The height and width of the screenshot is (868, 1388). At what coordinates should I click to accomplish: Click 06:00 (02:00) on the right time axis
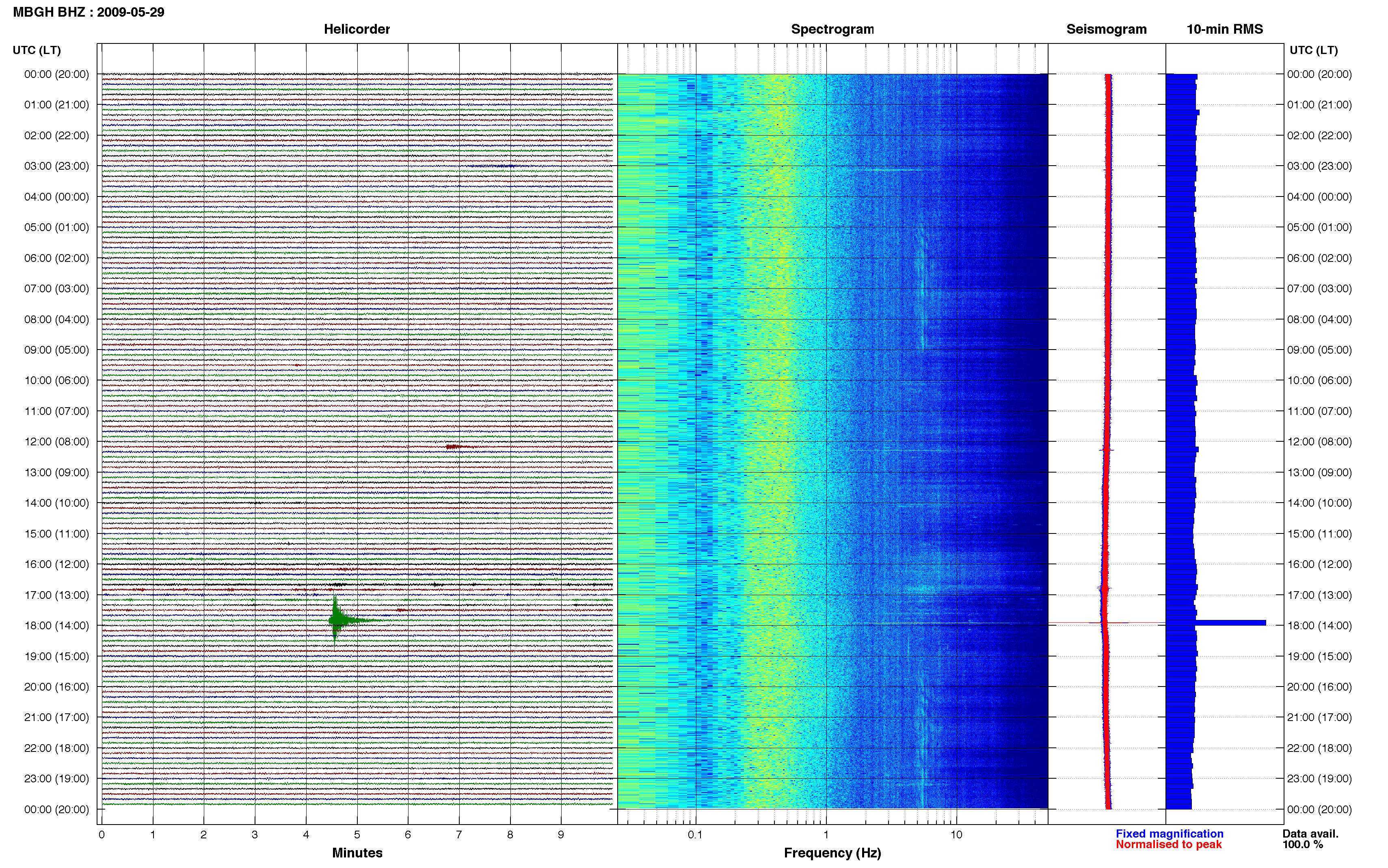click(1319, 258)
